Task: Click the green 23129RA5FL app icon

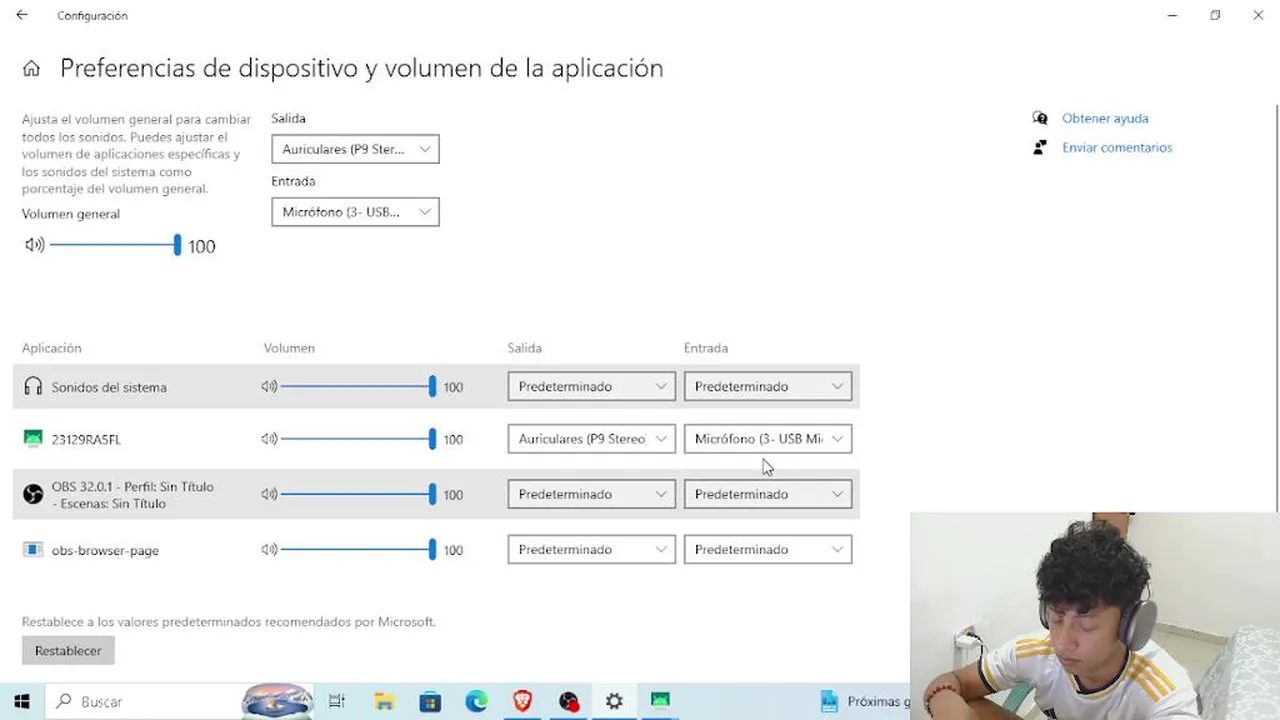Action: pyautogui.click(x=33, y=438)
